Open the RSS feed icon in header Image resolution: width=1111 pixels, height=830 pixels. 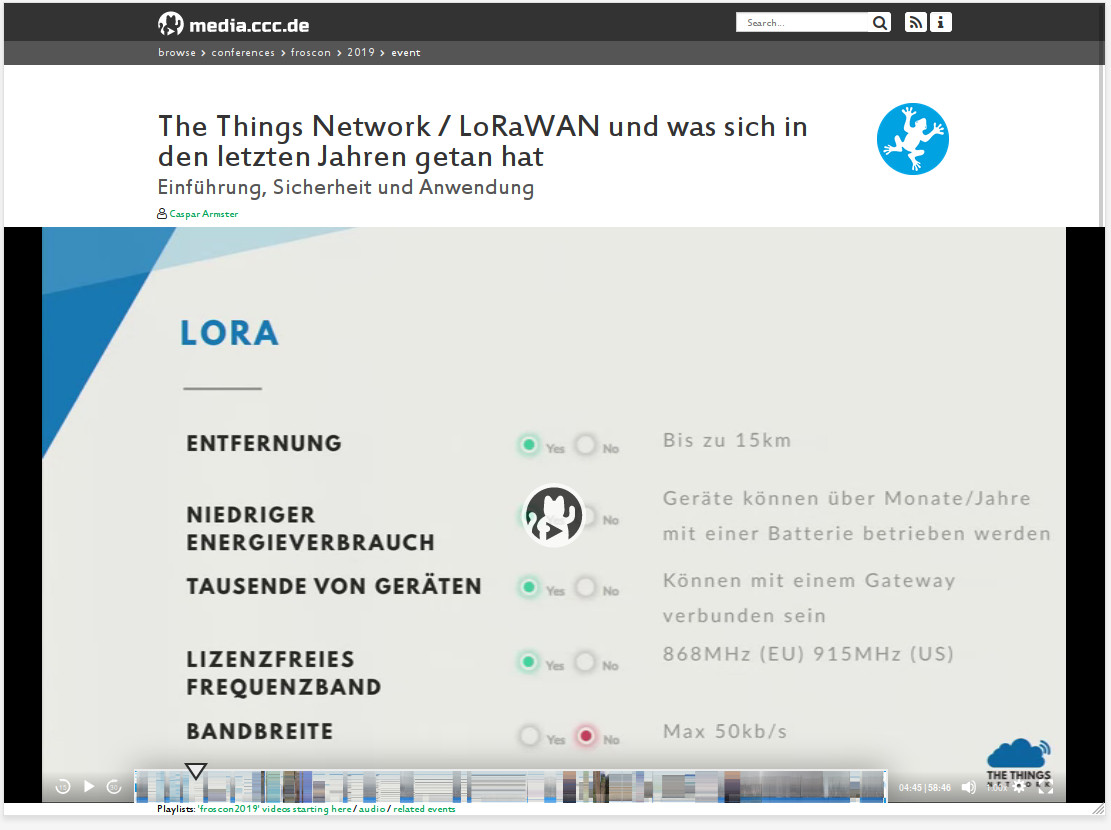[x=915, y=22]
